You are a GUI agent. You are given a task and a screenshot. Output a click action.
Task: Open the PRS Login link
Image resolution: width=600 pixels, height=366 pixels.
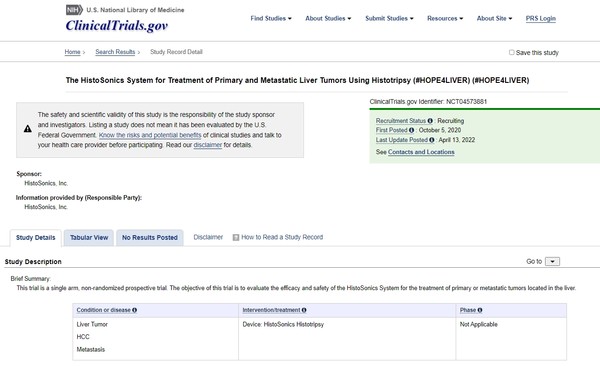coord(541,18)
